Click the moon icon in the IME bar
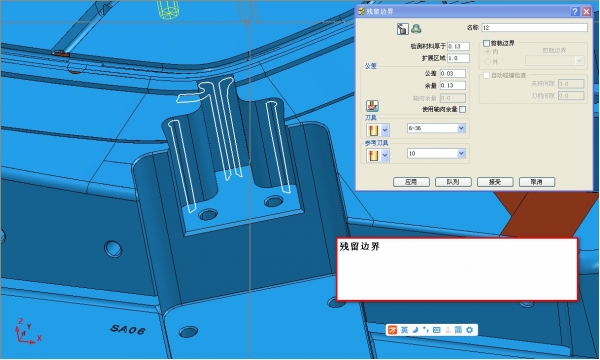The height and width of the screenshot is (360, 600). [415, 330]
